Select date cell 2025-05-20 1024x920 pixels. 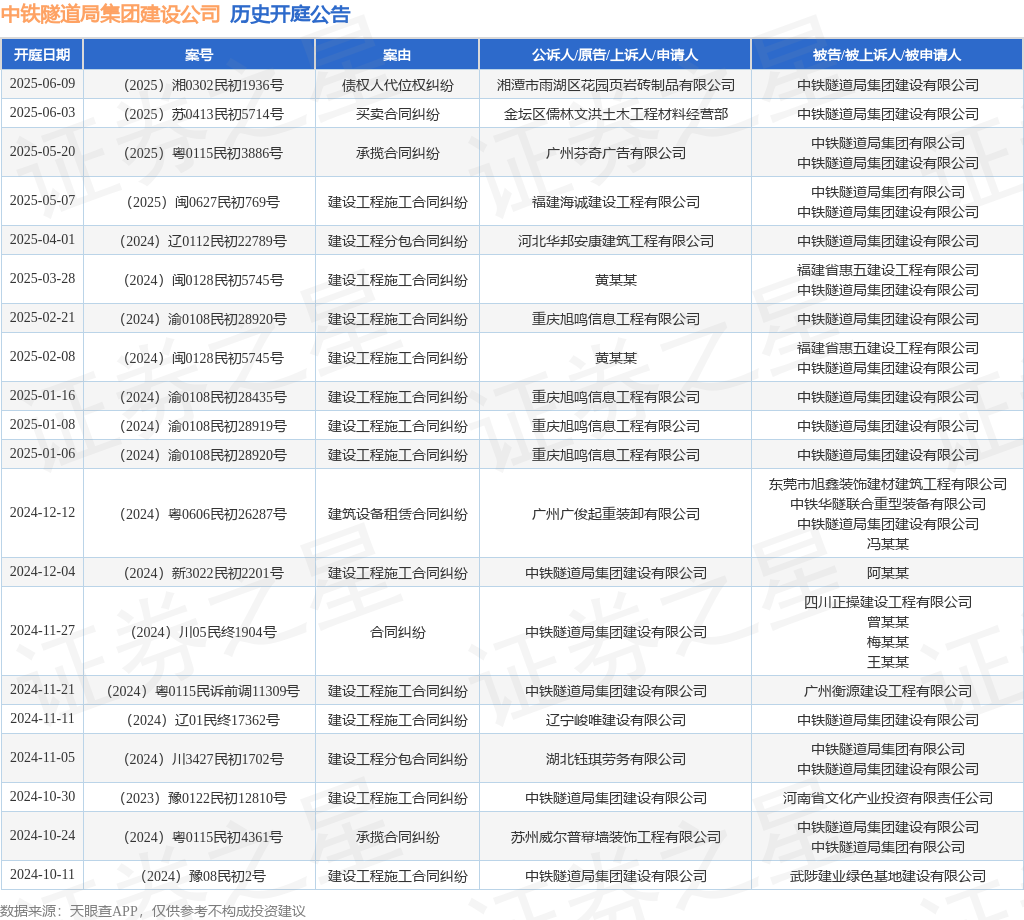pyautogui.click(x=42, y=151)
